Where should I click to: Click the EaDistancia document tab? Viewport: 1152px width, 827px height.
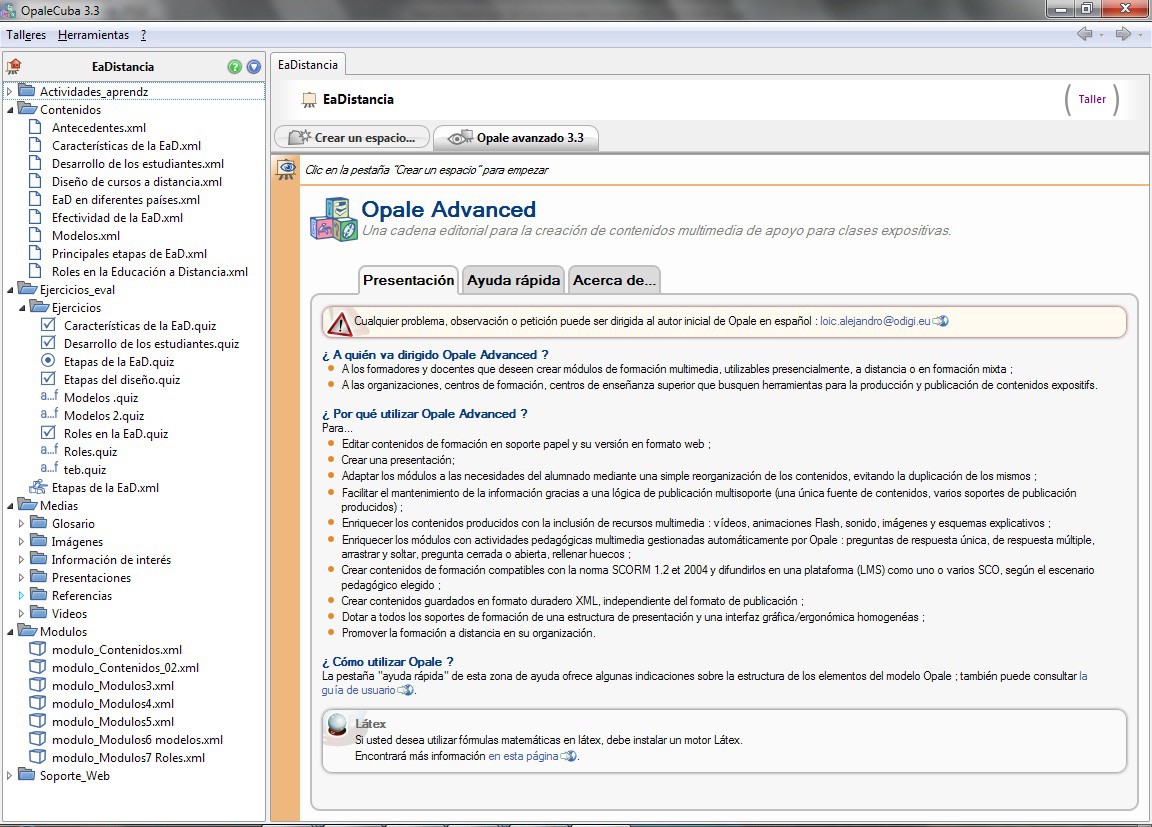[308, 65]
